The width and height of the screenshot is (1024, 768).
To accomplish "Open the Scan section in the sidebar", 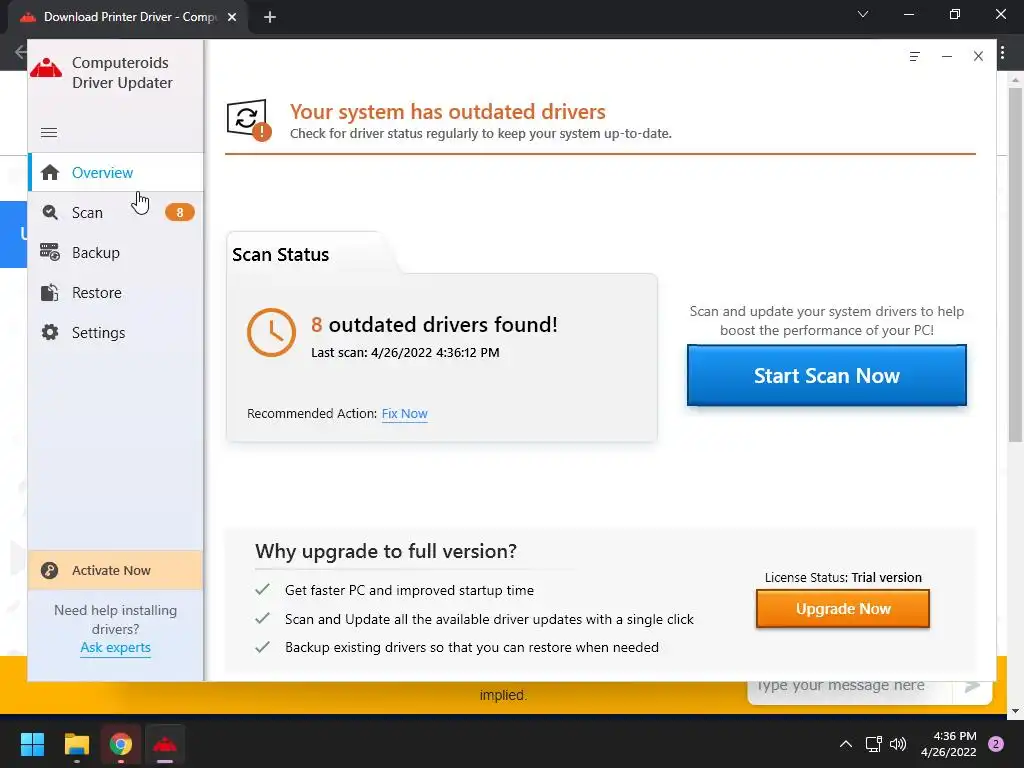I will click(116, 212).
